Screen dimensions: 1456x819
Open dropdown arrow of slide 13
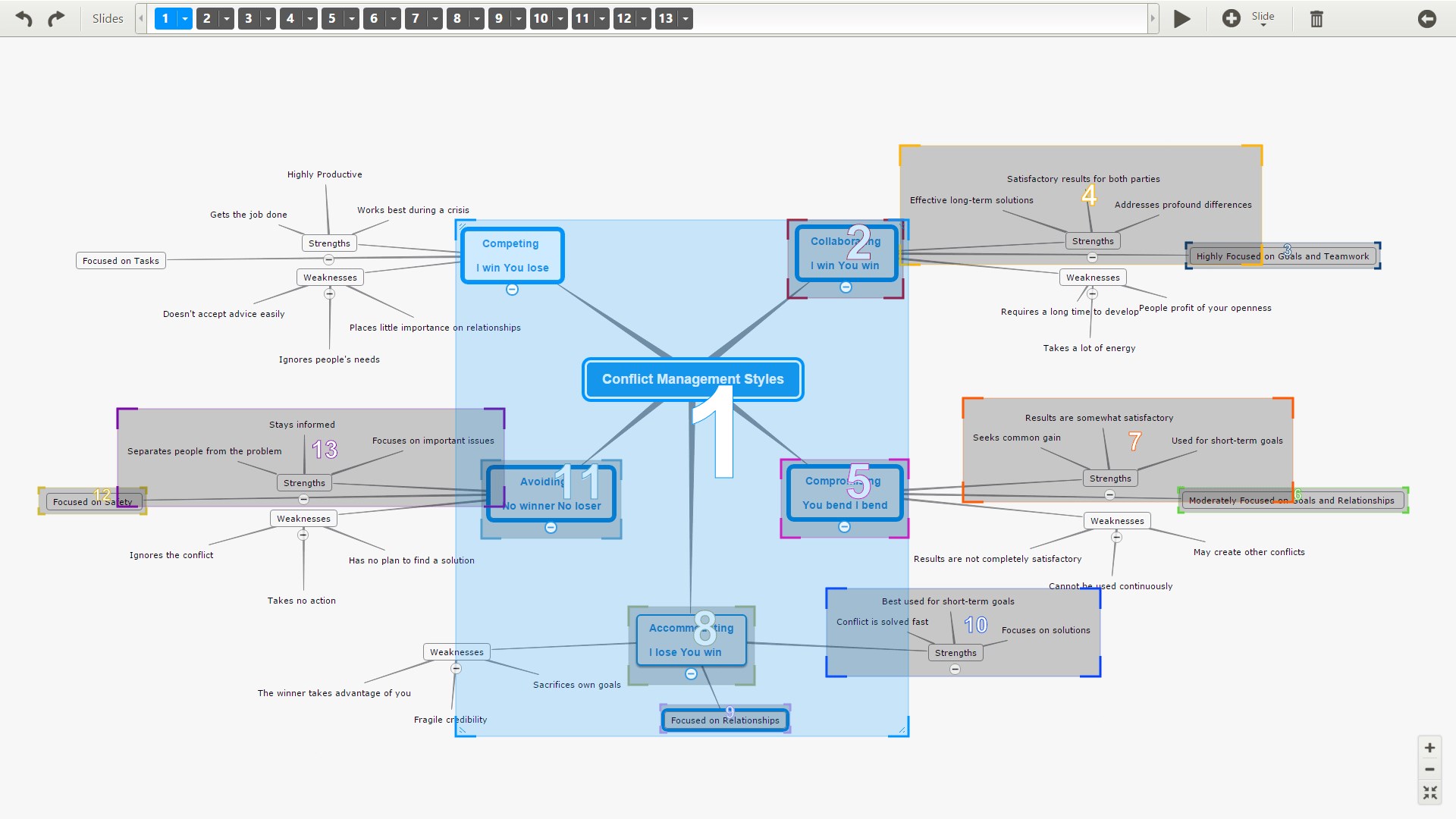[686, 18]
